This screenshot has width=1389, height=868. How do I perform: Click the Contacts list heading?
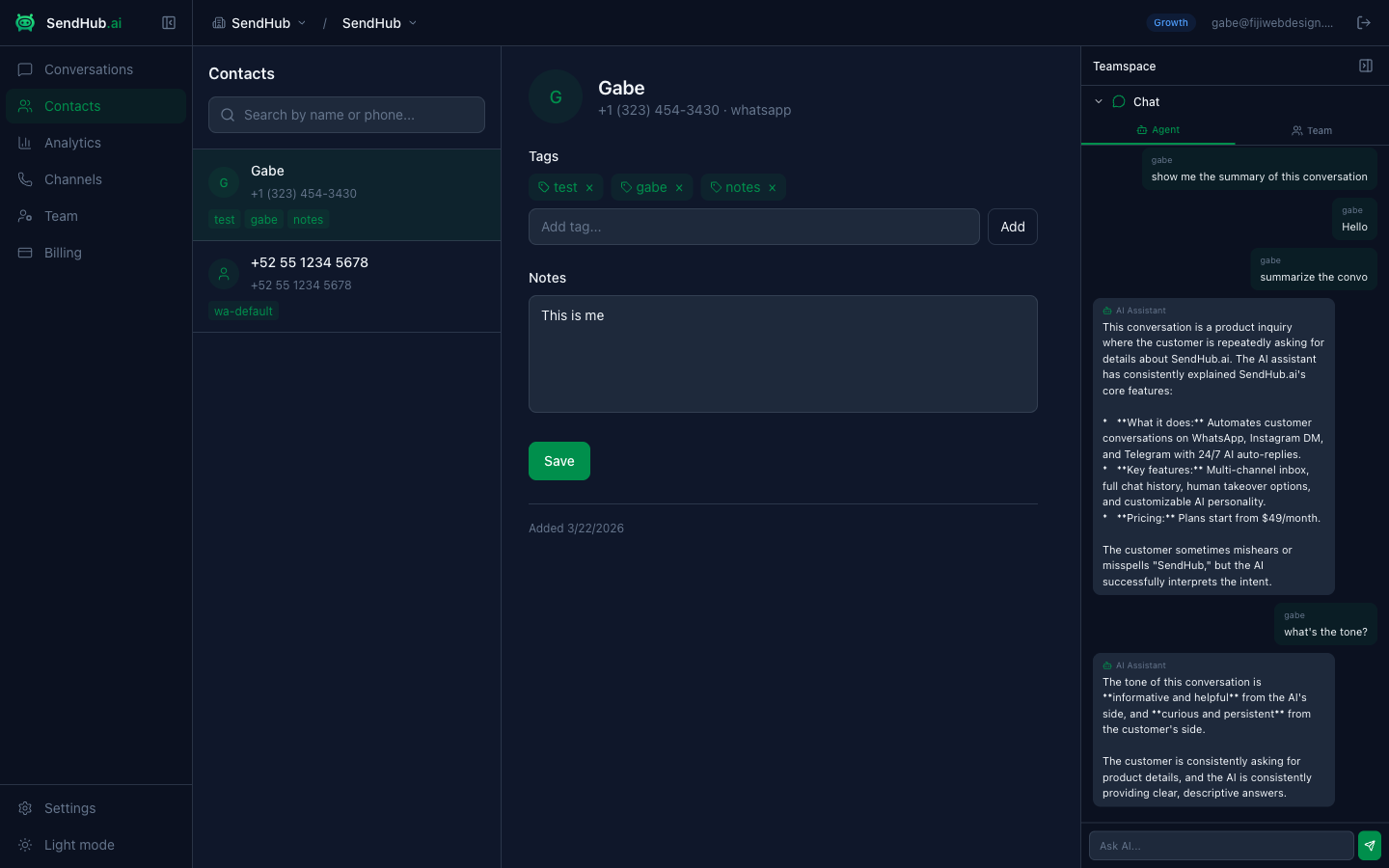[x=241, y=74]
